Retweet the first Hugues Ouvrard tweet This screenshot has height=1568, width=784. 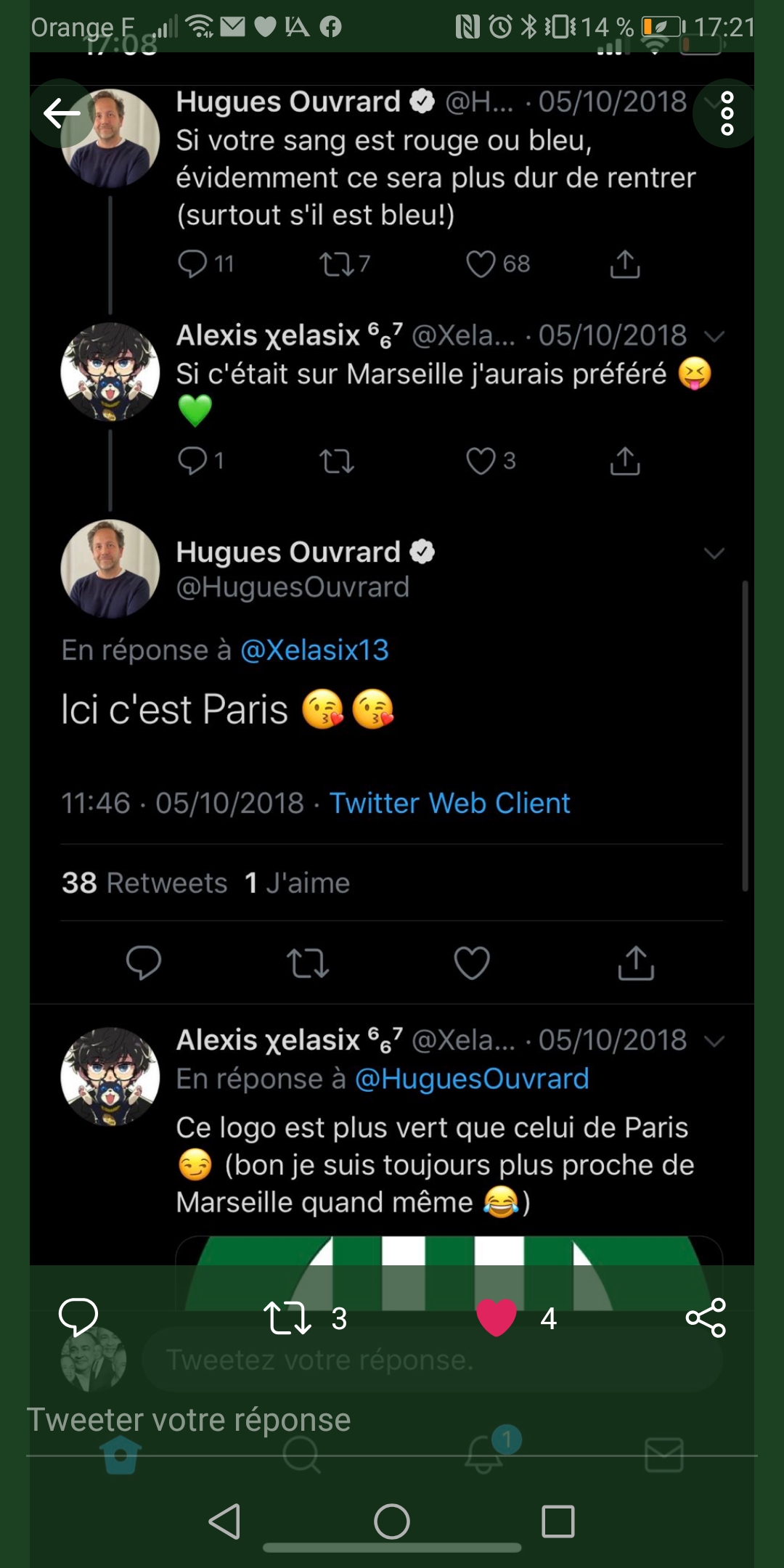[x=337, y=264]
